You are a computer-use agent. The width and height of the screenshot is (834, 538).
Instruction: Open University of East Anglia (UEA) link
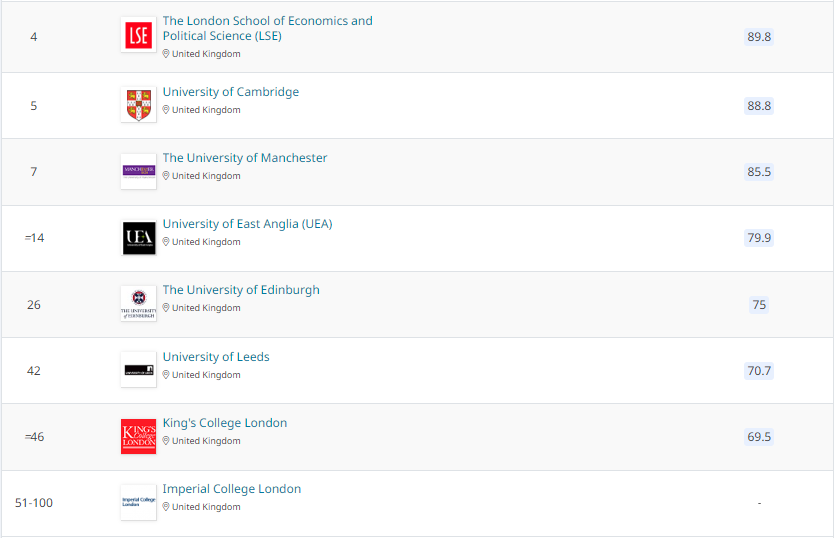tap(247, 224)
